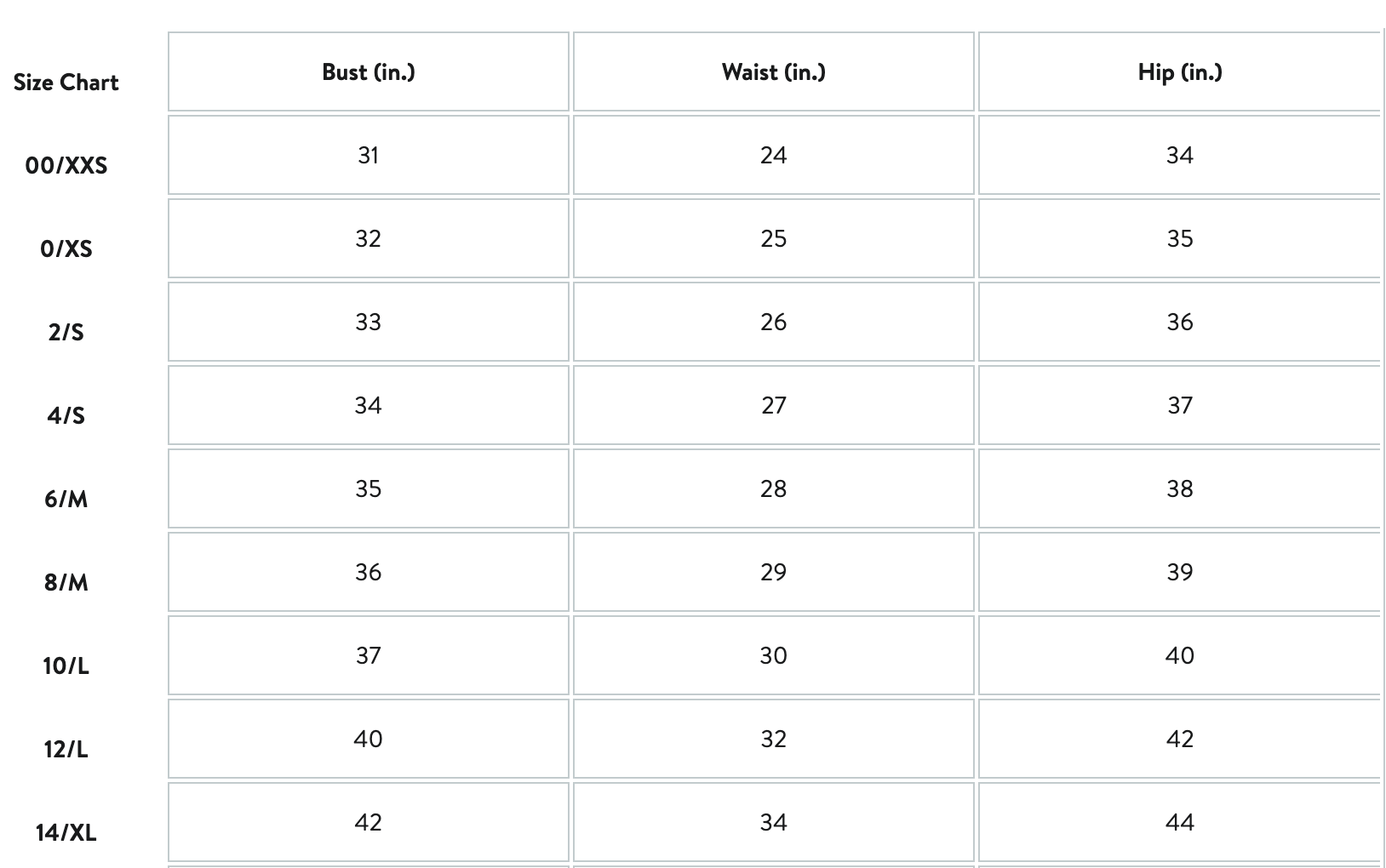This screenshot has height=868, width=1386.
Task: Select the hip cell for size 14/XL
Action: coord(1179,822)
